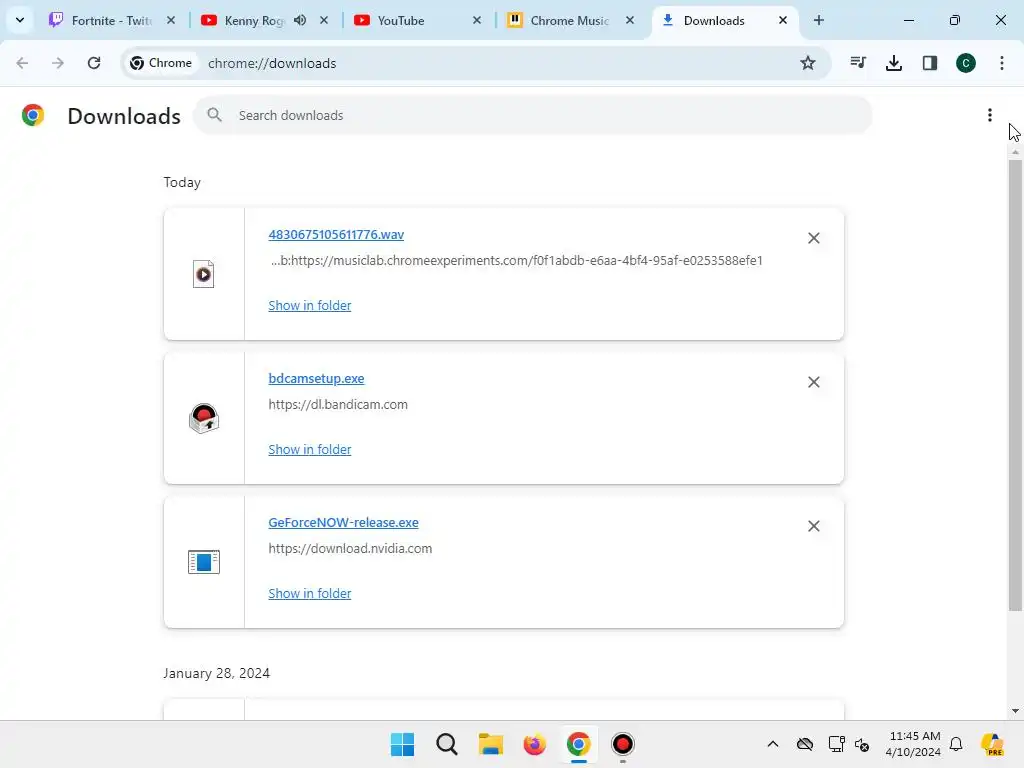This screenshot has height=768, width=1024.
Task: Go back to previous page
Action: pyautogui.click(x=22, y=63)
